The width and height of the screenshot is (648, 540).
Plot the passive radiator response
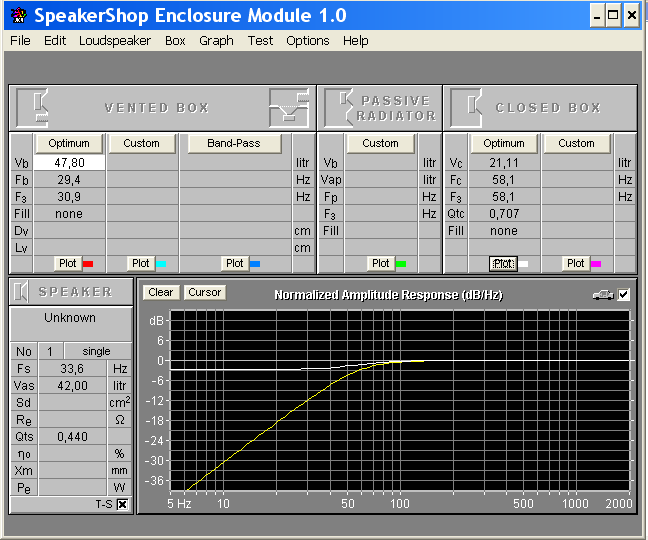[x=381, y=263]
